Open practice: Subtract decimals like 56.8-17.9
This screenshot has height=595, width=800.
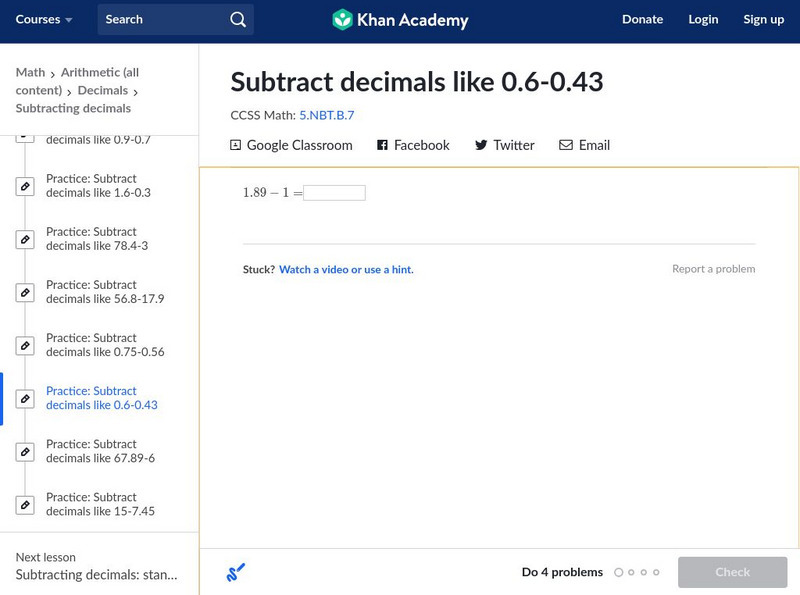(x=104, y=292)
